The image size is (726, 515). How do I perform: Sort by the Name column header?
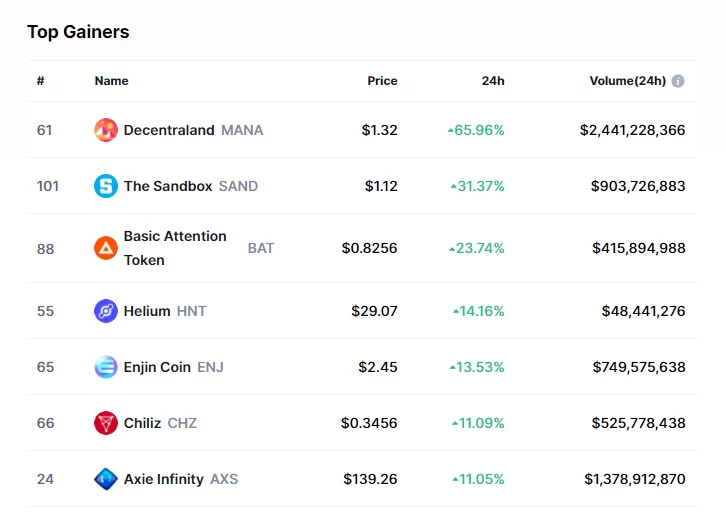coord(111,81)
